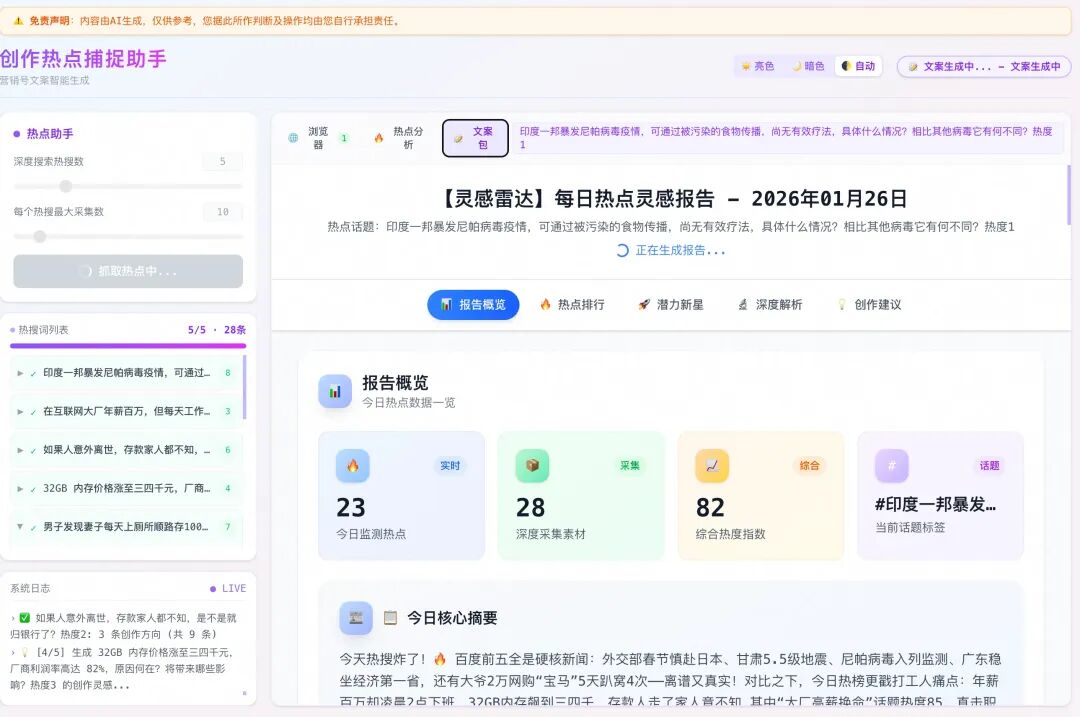Select the flame 热点分析 tab icon
Screen dimensions: 1080x717
(380, 138)
